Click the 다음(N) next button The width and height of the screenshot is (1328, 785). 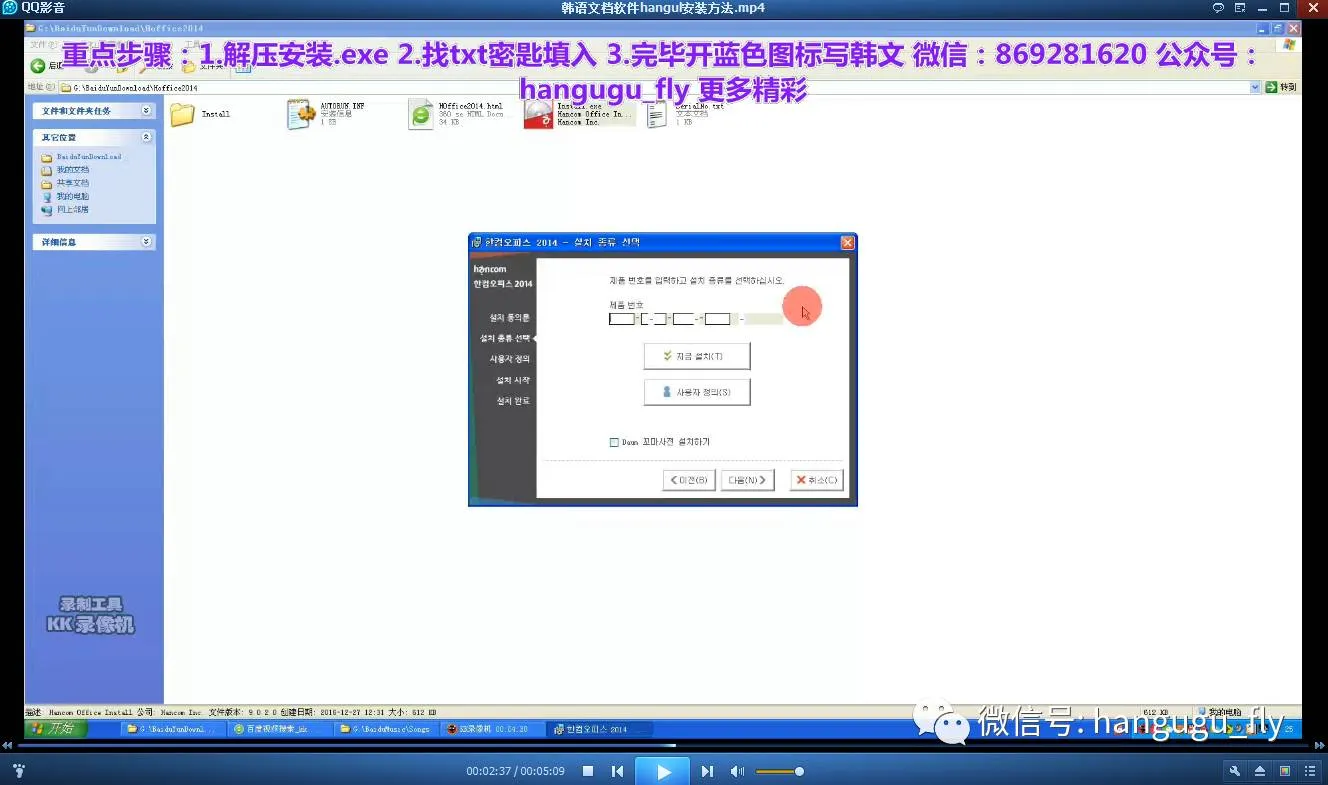(749, 480)
